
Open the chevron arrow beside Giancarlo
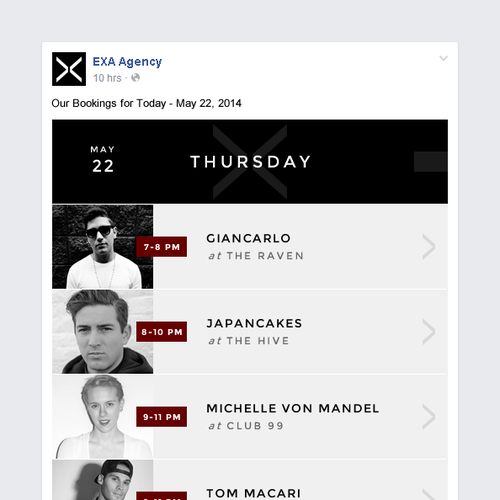429,247
